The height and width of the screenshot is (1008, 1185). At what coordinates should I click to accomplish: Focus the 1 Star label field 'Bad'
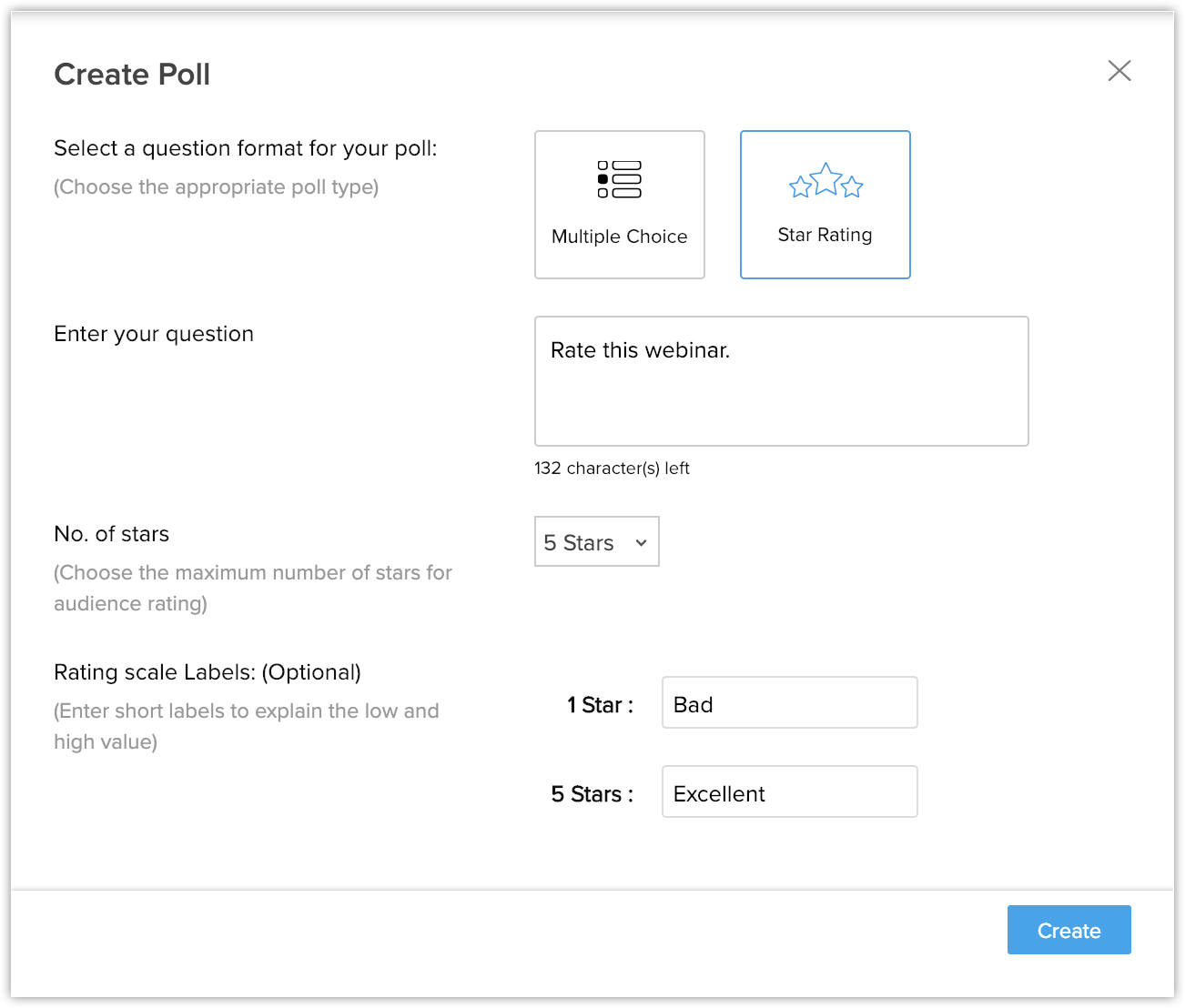789,703
